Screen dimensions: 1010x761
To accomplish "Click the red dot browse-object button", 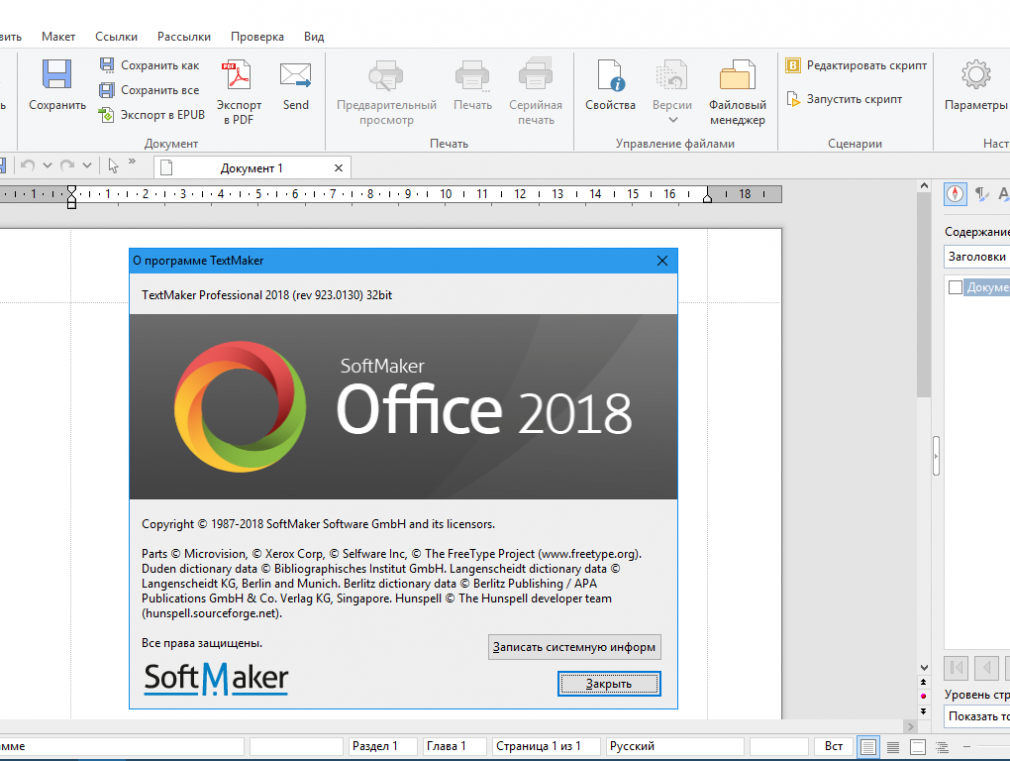I will pyautogui.click(x=924, y=696).
